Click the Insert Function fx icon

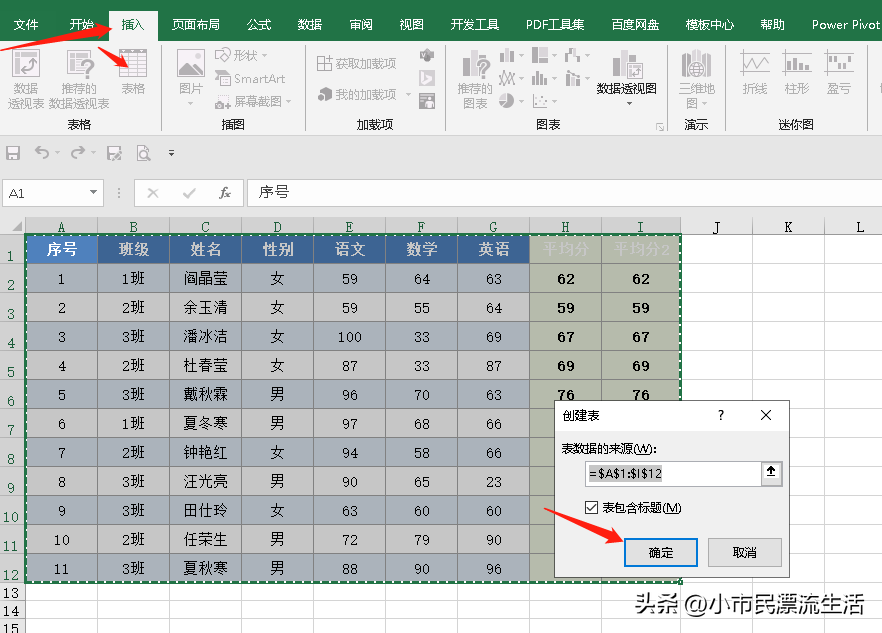click(x=224, y=193)
